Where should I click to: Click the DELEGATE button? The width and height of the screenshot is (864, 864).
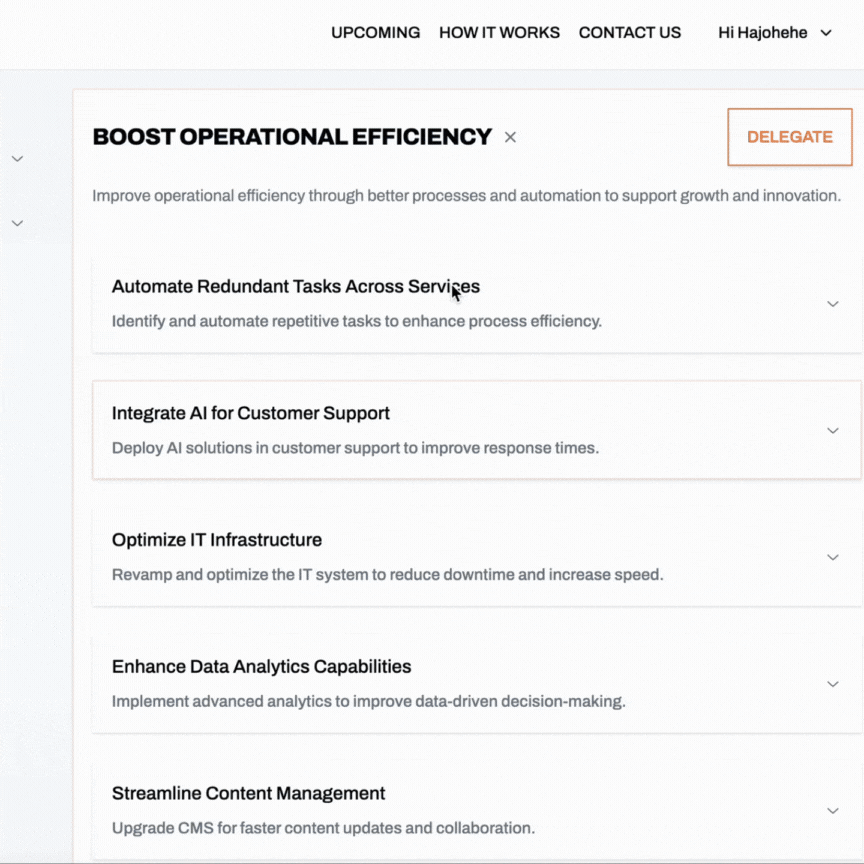point(789,137)
